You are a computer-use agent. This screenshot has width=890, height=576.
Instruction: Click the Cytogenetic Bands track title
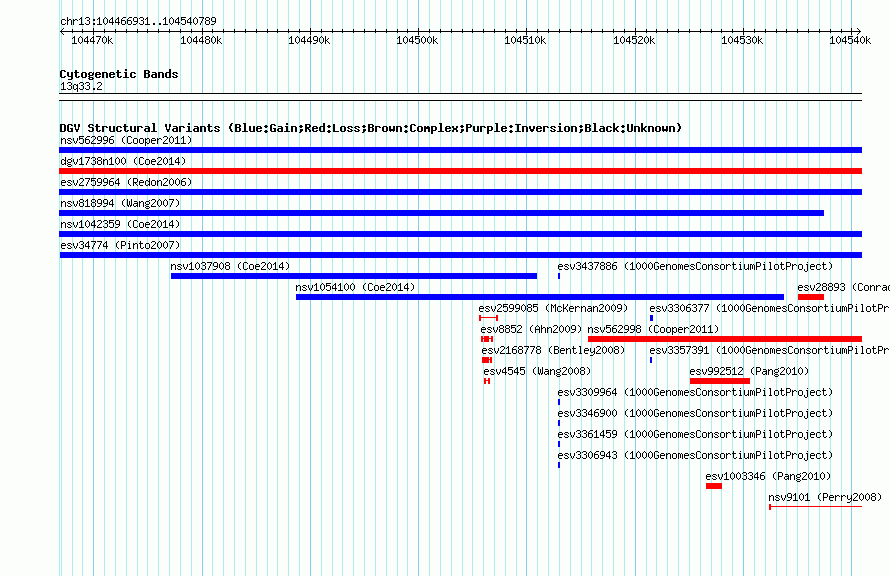(x=119, y=74)
